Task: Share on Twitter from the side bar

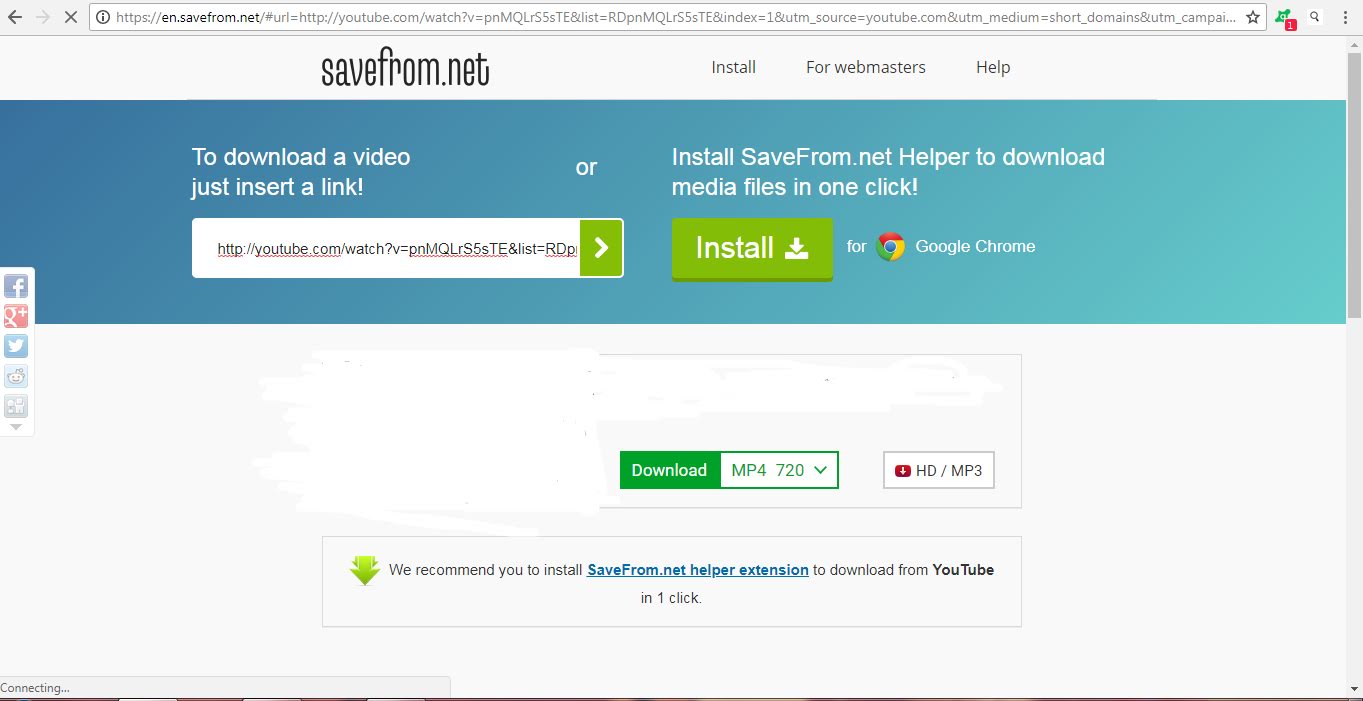Action: (x=16, y=347)
